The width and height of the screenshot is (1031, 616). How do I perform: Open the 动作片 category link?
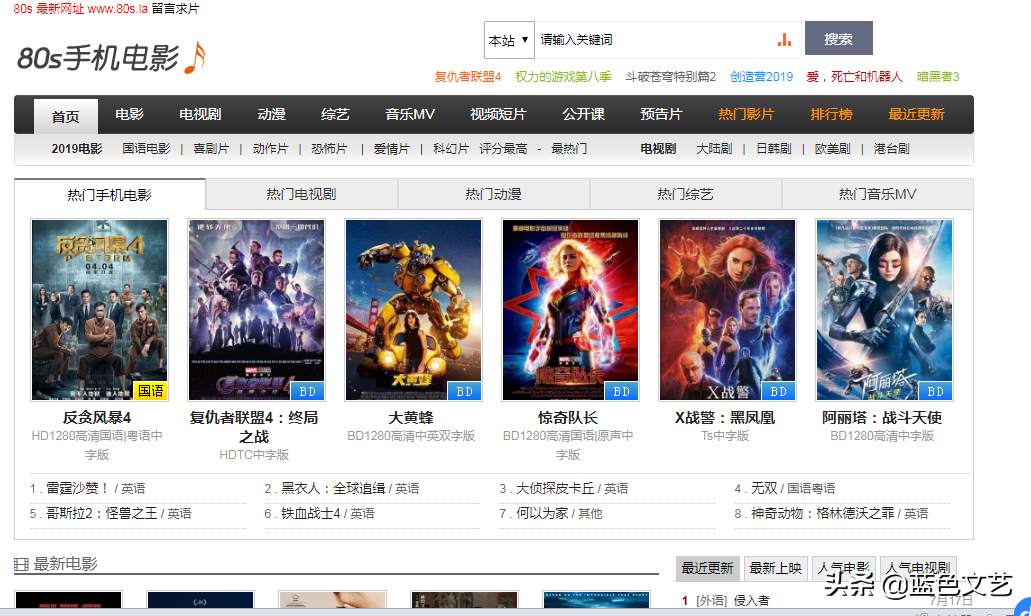270,149
